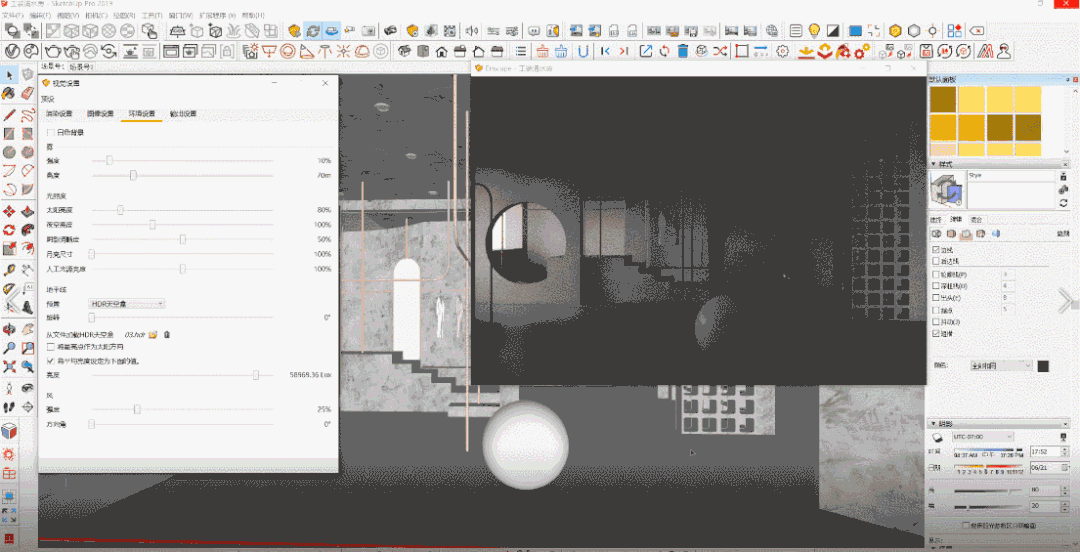The width and height of the screenshot is (1080, 552).
Task: Select the arrow Select tool
Action: 10,74
